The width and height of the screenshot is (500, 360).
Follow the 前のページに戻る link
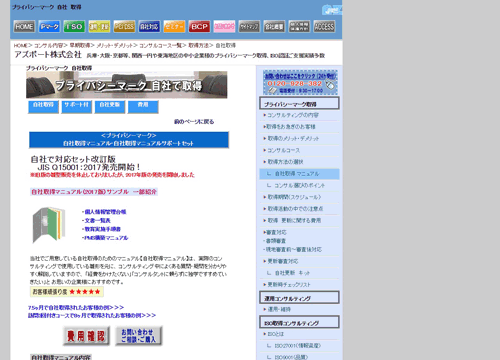[194, 122]
